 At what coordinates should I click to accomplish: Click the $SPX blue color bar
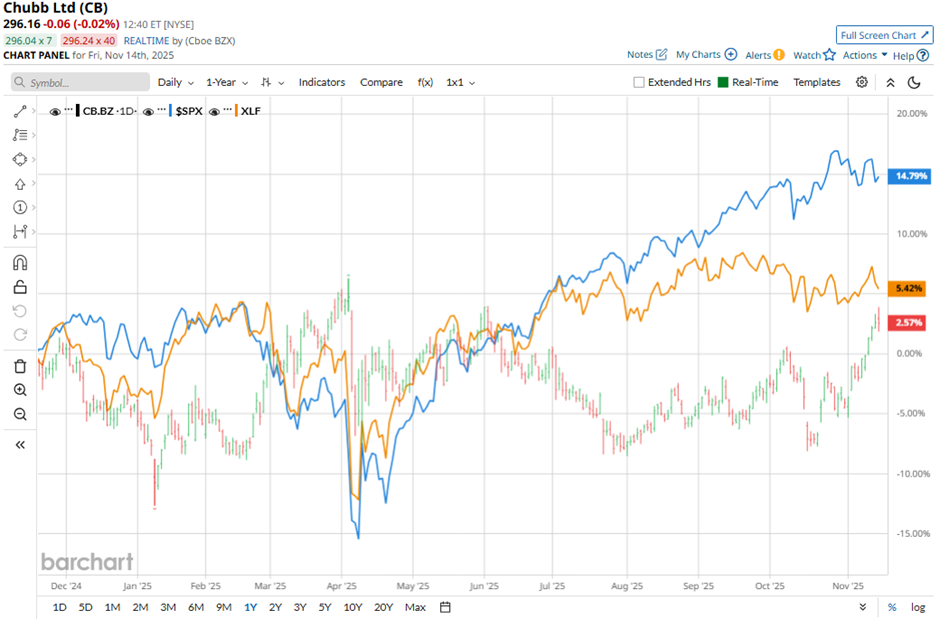click(x=171, y=111)
